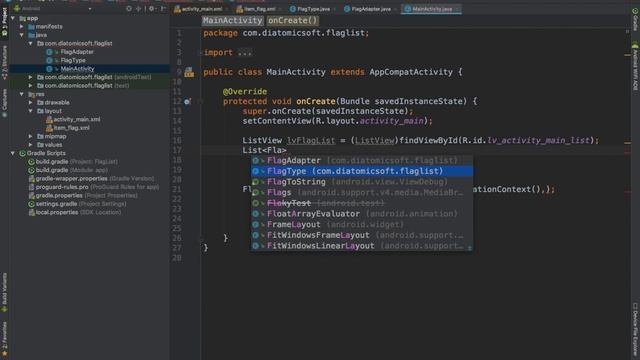
Task: Open the Android WiFi ADB side panel
Action: point(635,67)
